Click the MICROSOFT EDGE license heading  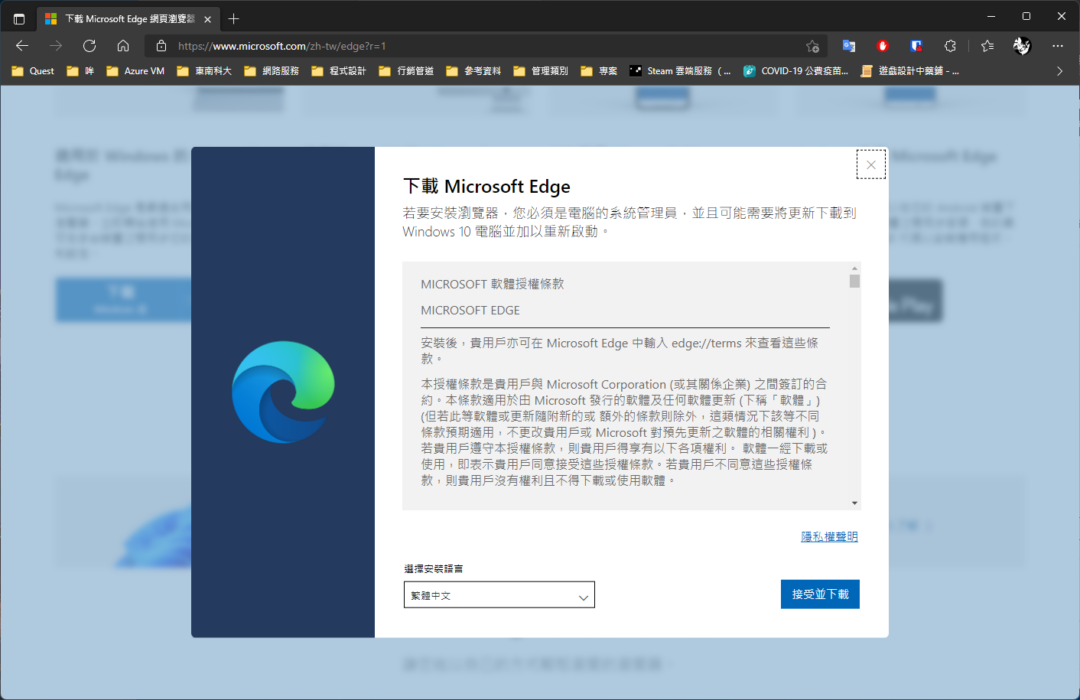470,311
